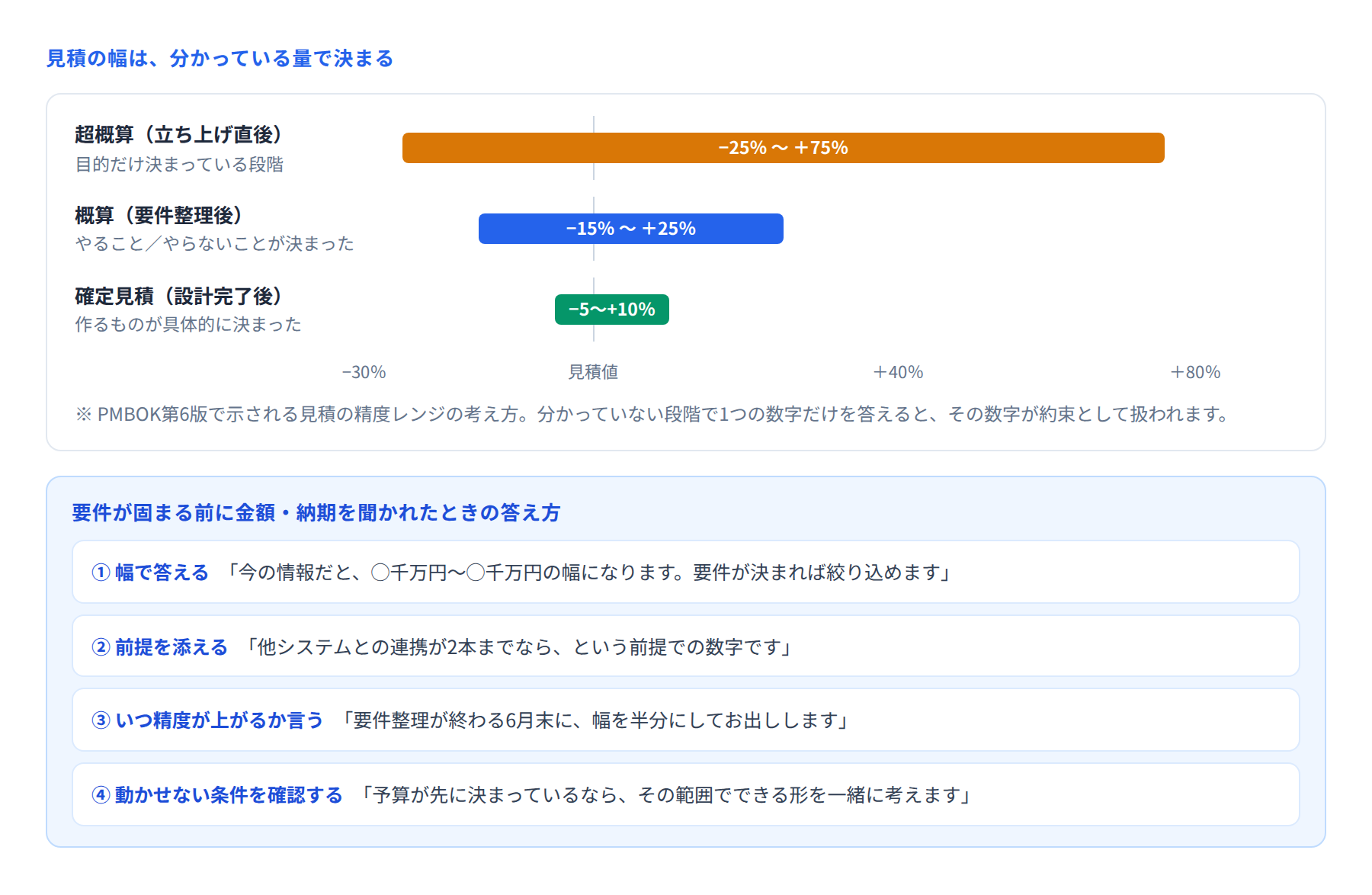Image resolution: width=1372 pixels, height=895 pixels.
Task: Click the orange −25% ～ +75% bar
Action: pyautogui.click(x=783, y=148)
